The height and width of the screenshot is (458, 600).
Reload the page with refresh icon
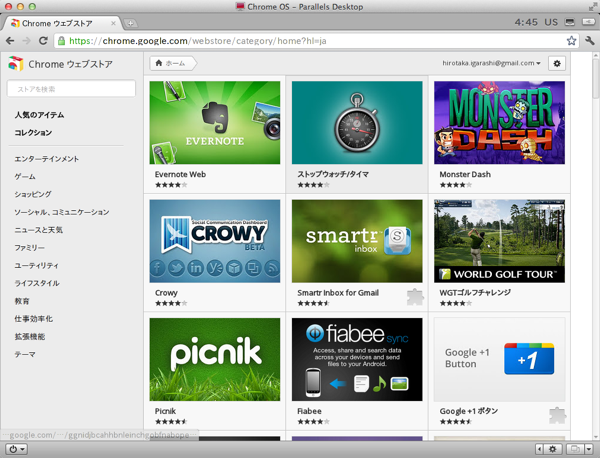[43, 41]
